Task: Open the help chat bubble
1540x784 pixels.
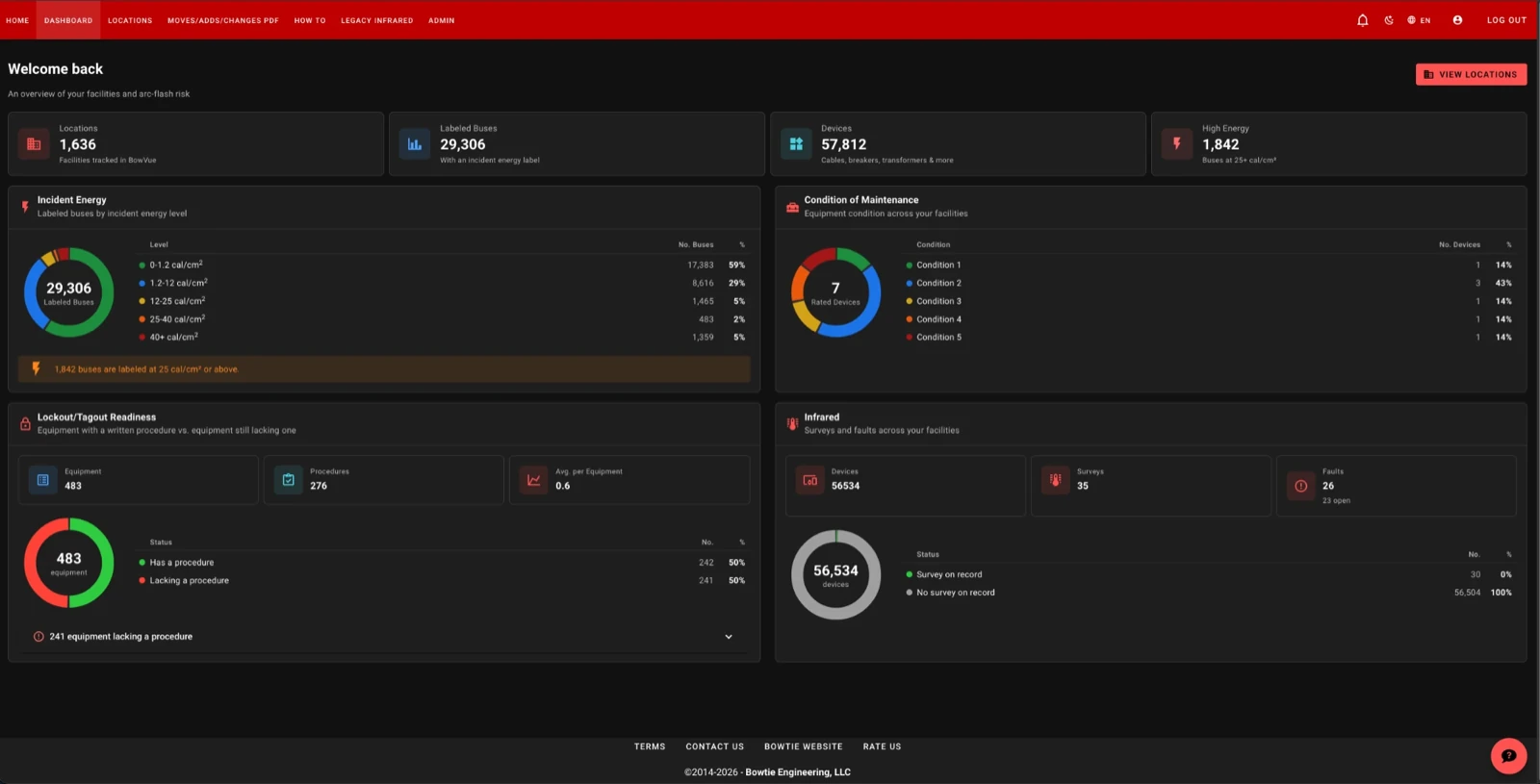Action: coord(1508,756)
